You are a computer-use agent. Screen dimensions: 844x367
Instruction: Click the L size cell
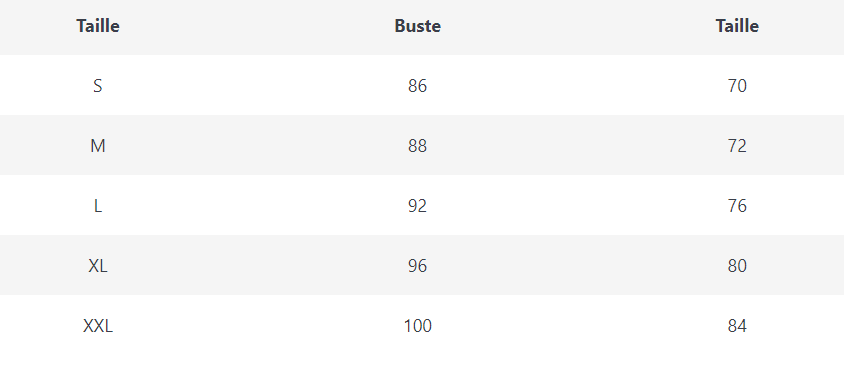[x=97, y=206]
